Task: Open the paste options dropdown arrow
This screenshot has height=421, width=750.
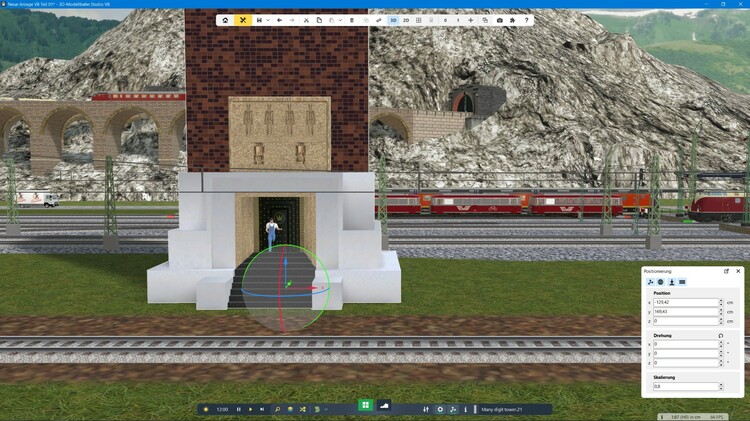Action: [x=340, y=20]
